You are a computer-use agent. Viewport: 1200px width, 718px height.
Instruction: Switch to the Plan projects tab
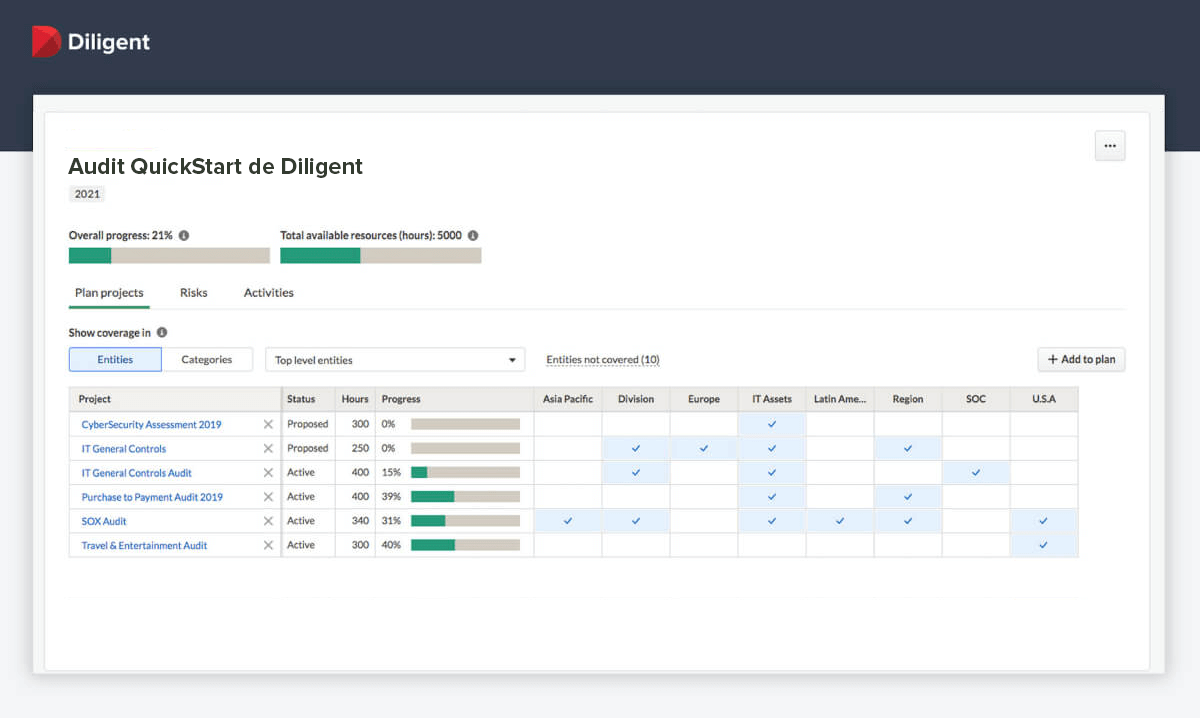coord(109,293)
